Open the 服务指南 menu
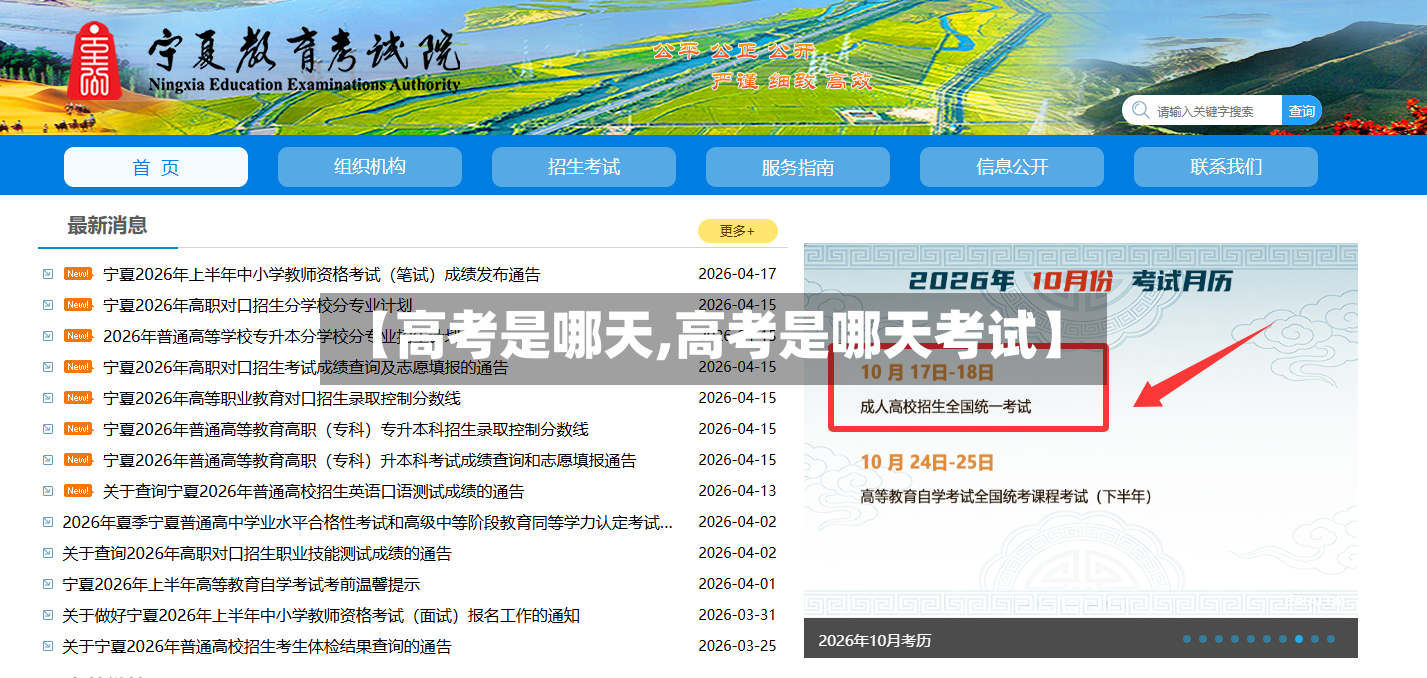Screen dimensions: 1427x678 (798, 167)
